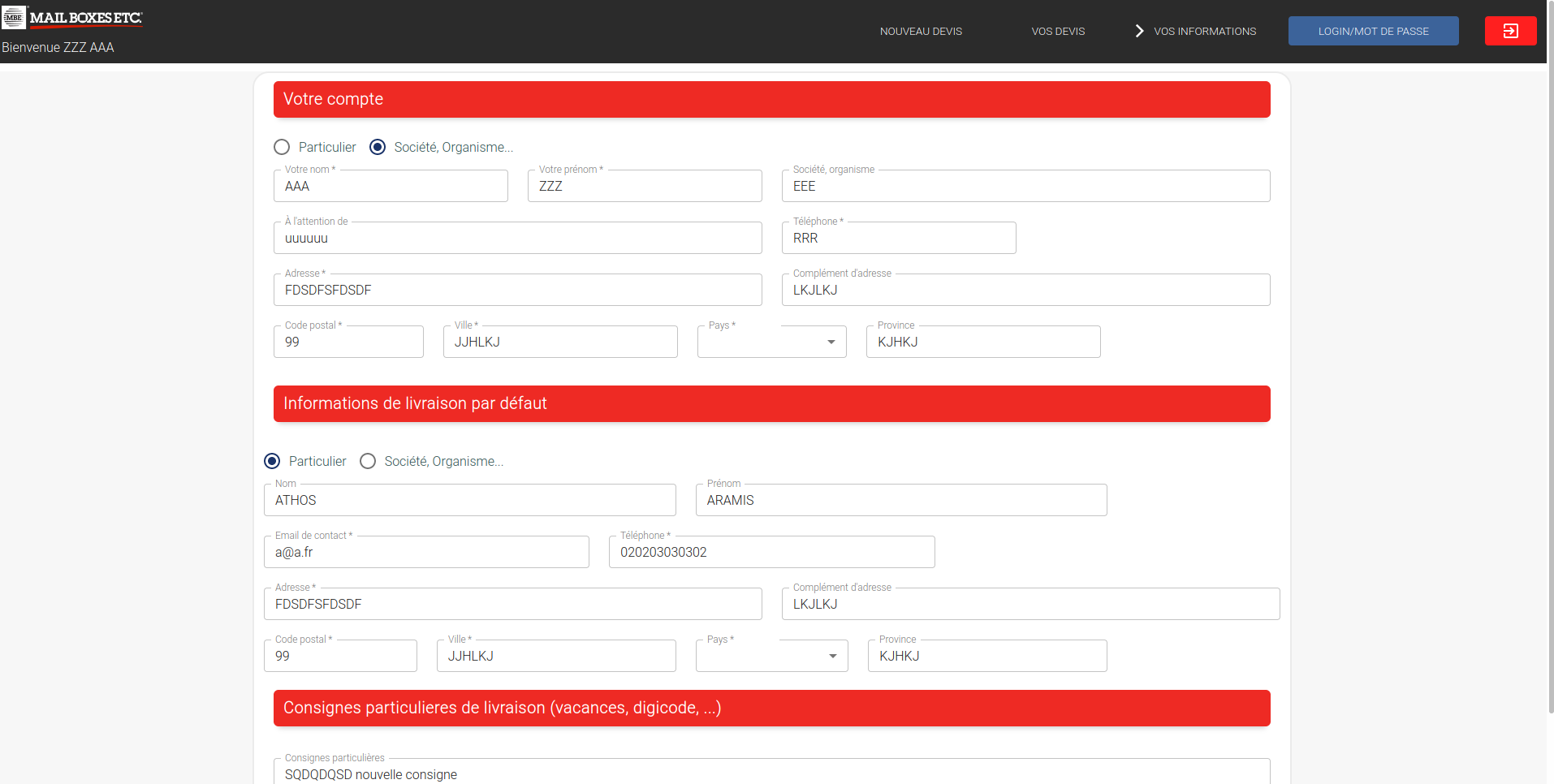Go to Vos Devis page
The image size is (1554, 784).
click(1058, 31)
